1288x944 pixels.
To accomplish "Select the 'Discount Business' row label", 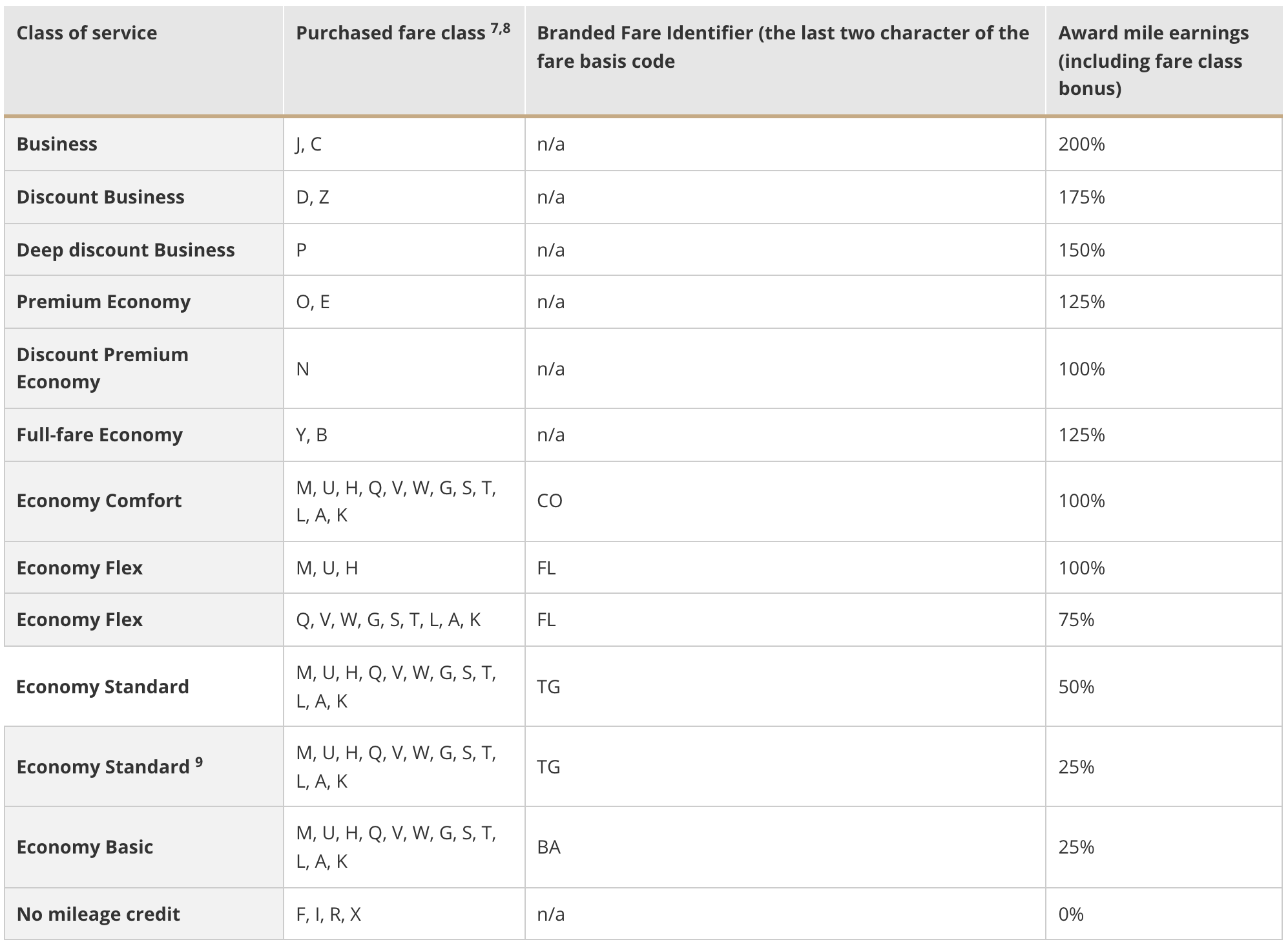I will tap(100, 197).
